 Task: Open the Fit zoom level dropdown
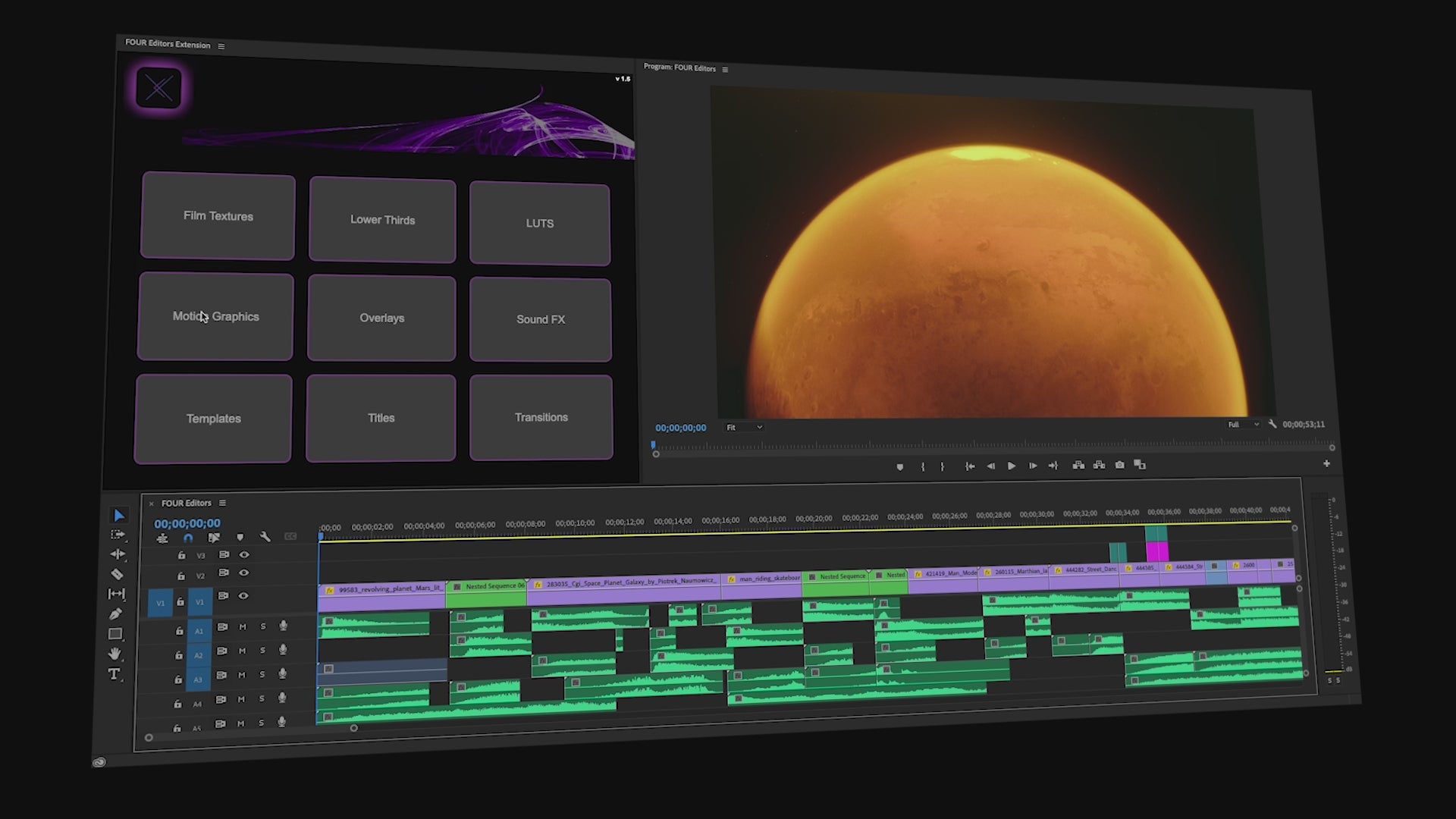(745, 428)
